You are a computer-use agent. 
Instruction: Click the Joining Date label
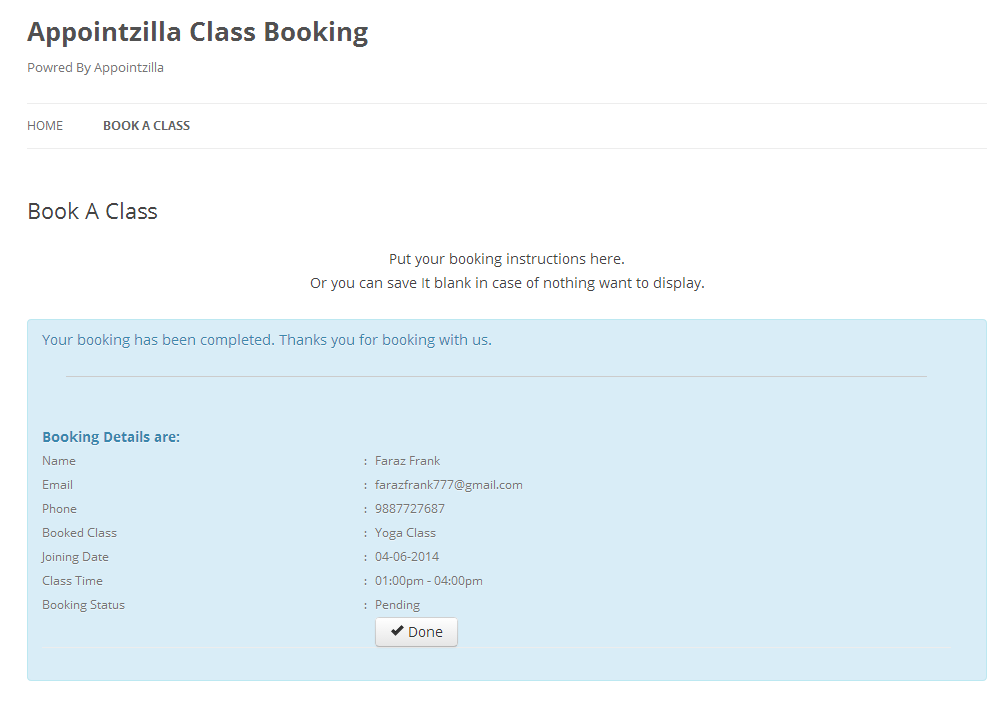(75, 557)
